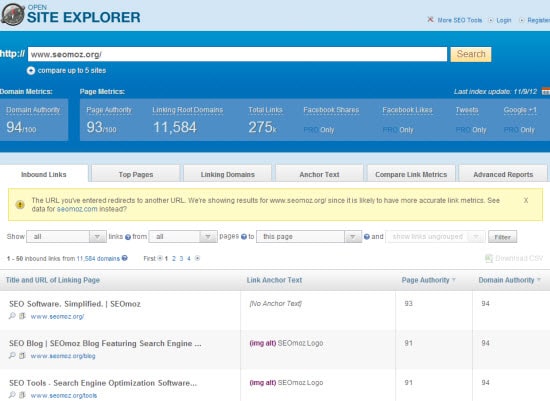Click the Tweets metric label
The image size is (550, 401).
click(467, 110)
